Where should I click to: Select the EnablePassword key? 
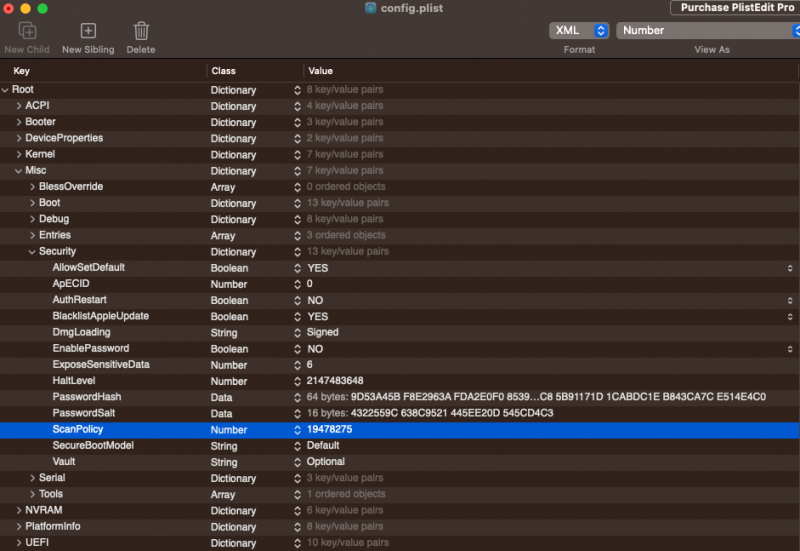pos(91,348)
